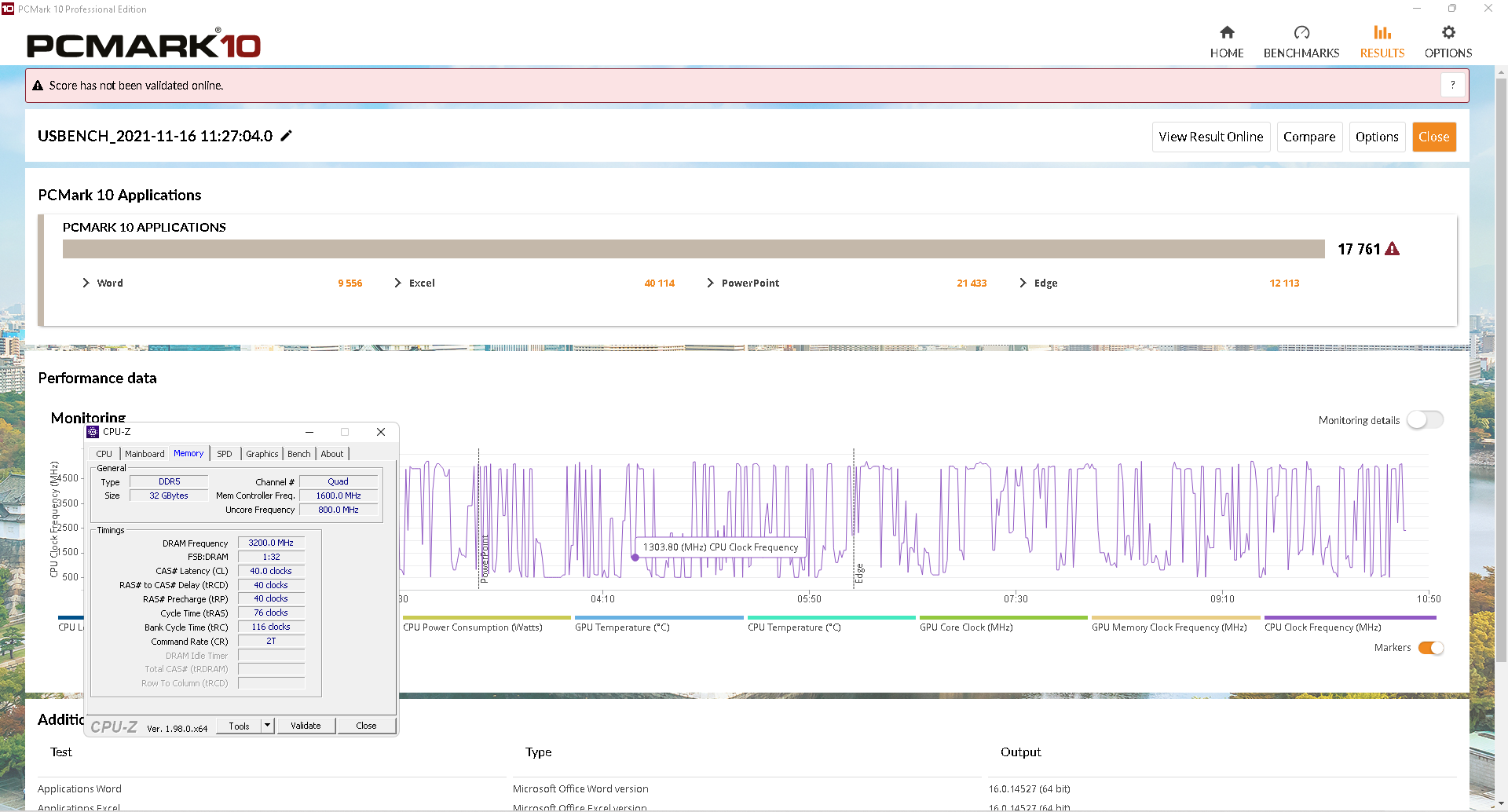This screenshot has height=812, width=1508.
Task: Click the DRAM Frequency value field
Action: 271,543
